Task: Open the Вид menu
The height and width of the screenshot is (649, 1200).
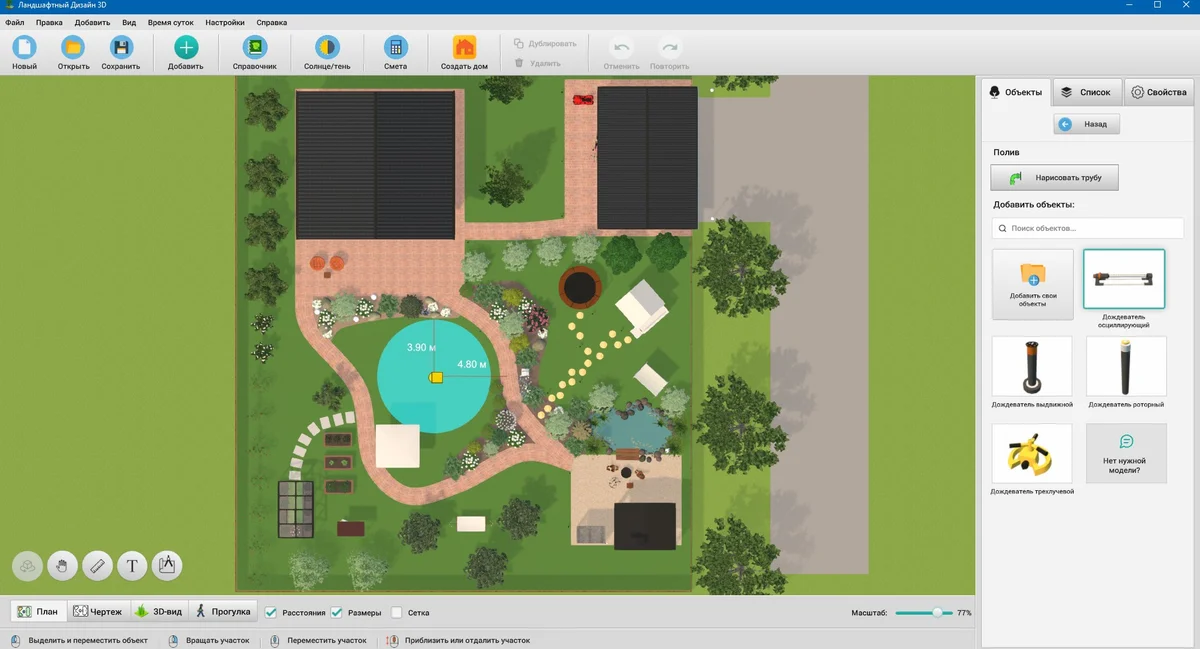Action: (x=129, y=22)
